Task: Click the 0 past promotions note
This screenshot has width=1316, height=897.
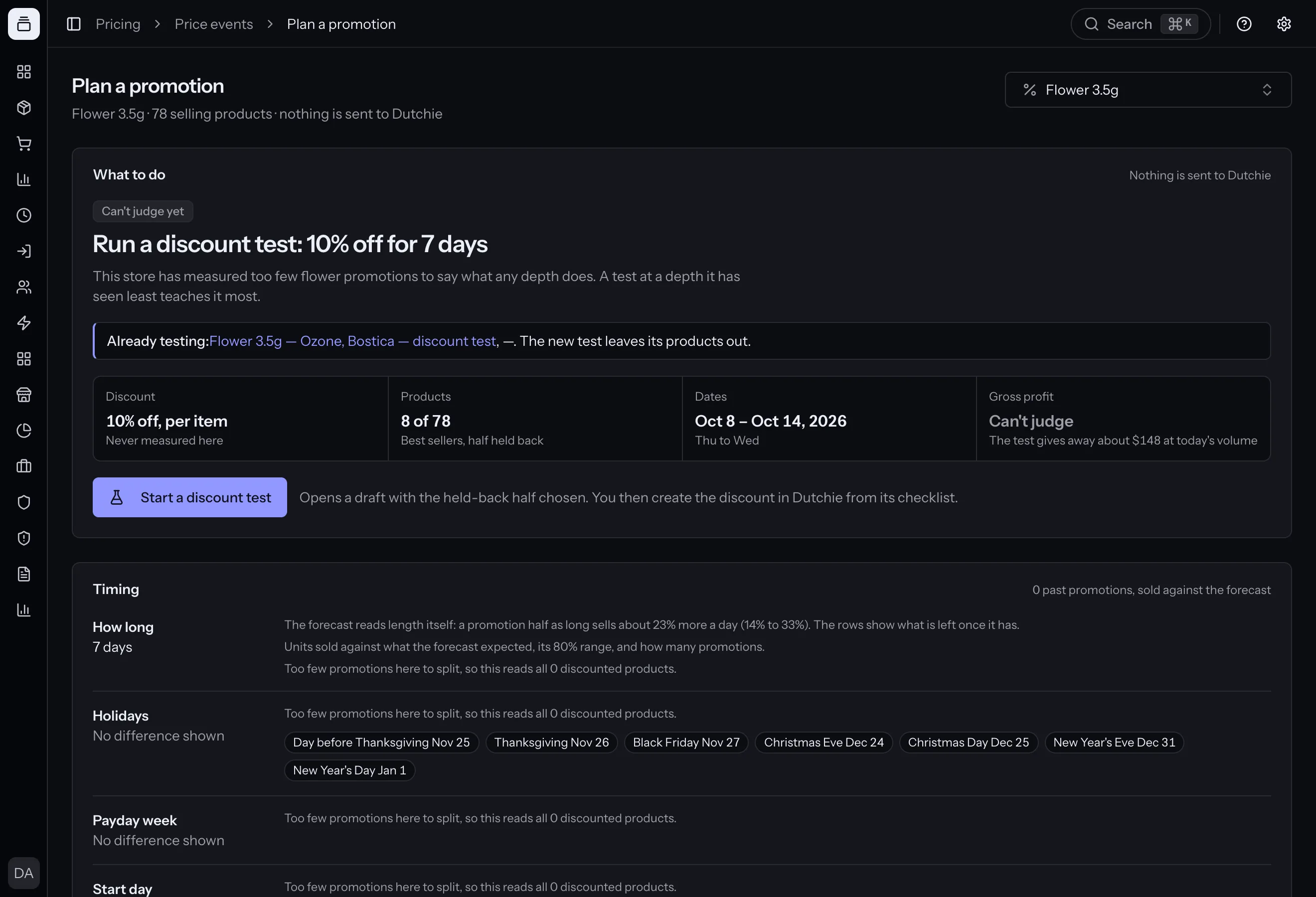Action: [1151, 590]
